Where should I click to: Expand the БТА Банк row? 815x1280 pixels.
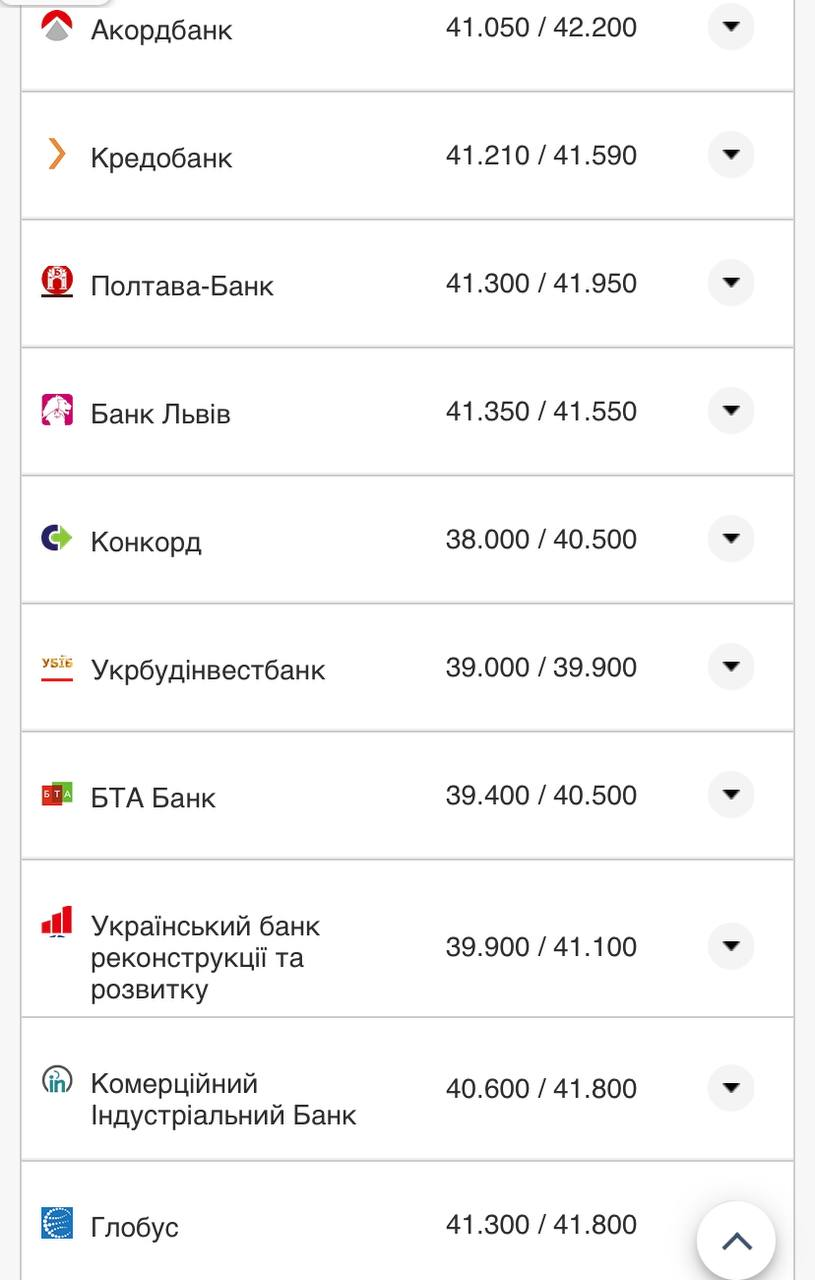click(731, 794)
